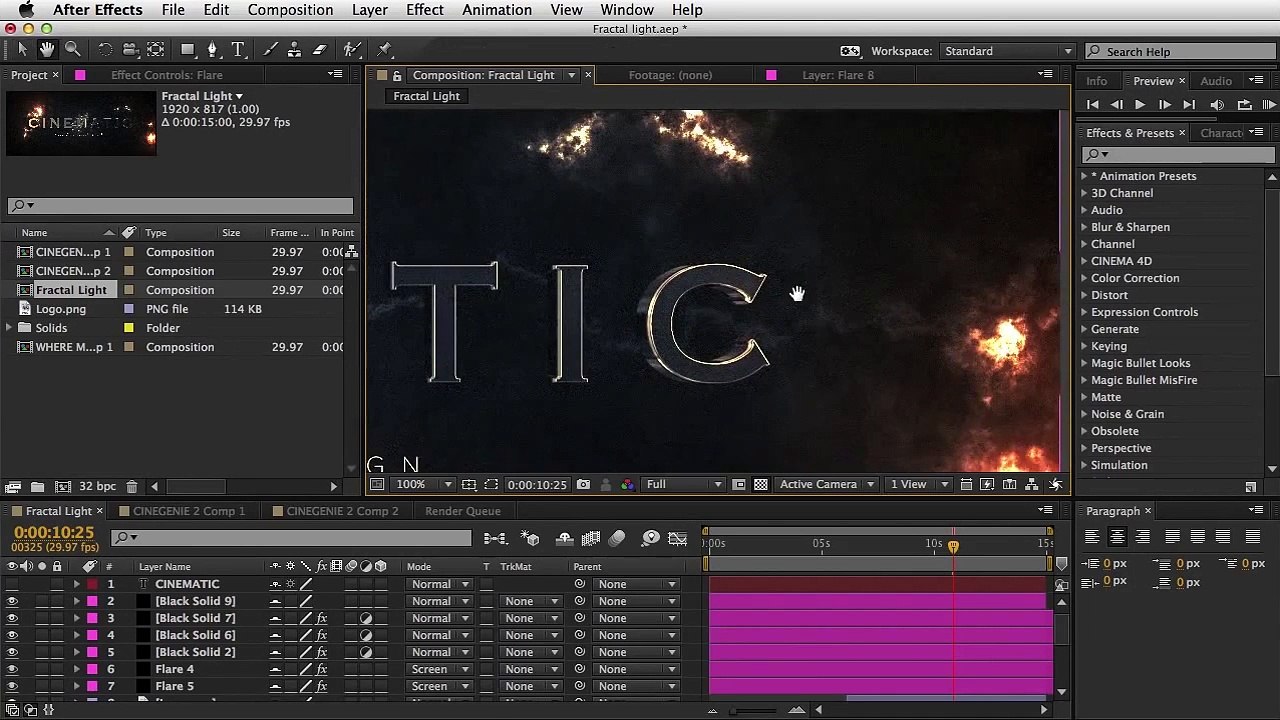Open the Composition menu
This screenshot has width=1280, height=720.
click(290, 10)
